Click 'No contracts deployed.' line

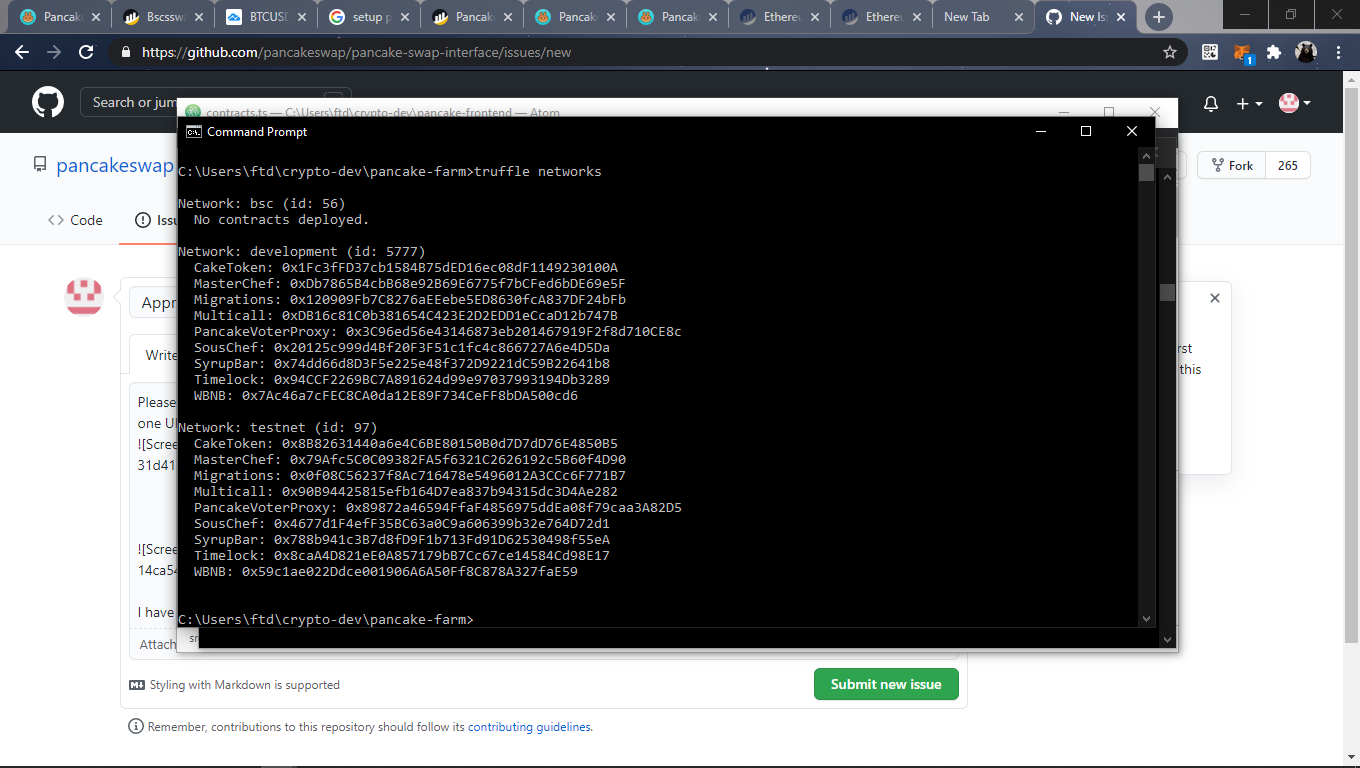point(282,220)
